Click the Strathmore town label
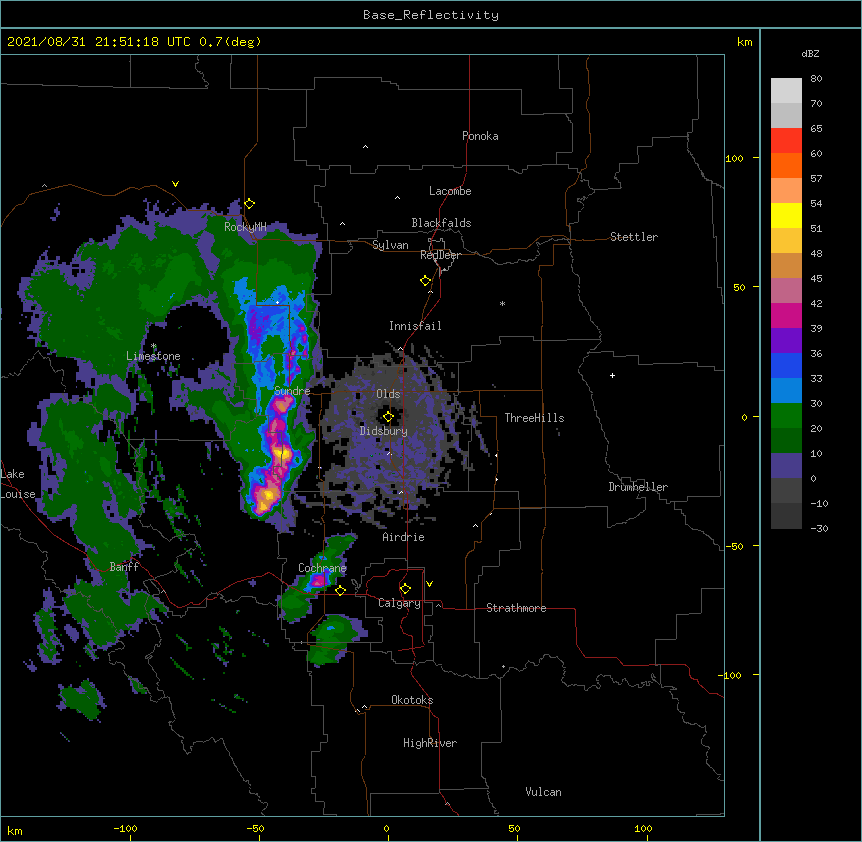862x842 pixels. coord(516,608)
